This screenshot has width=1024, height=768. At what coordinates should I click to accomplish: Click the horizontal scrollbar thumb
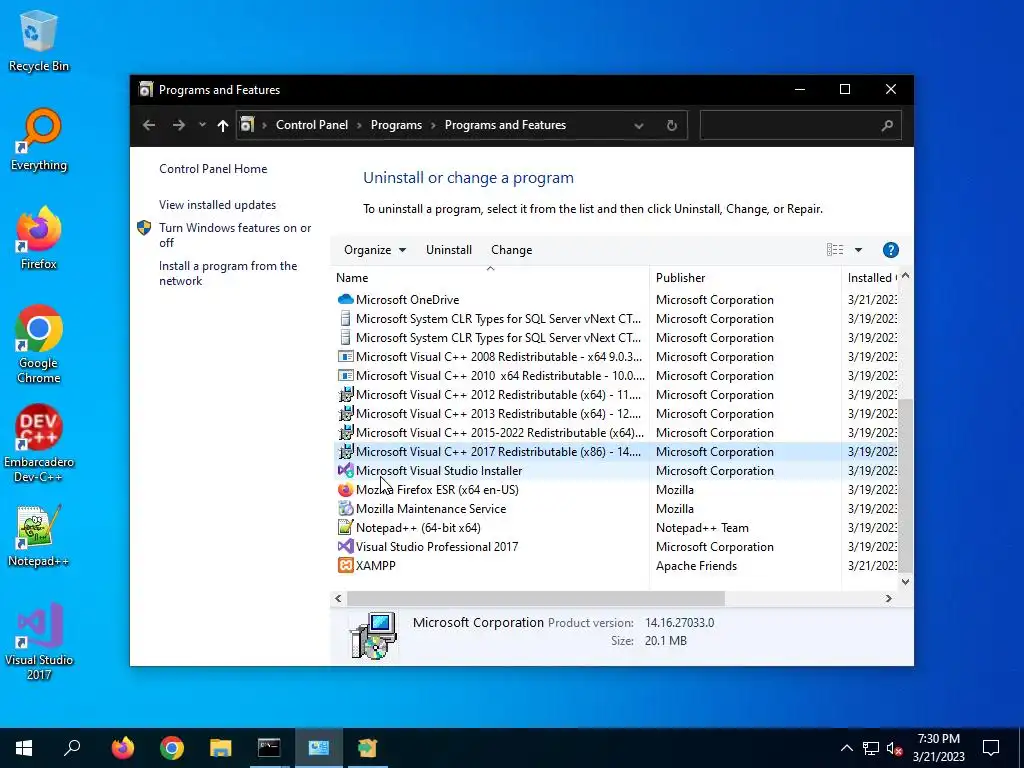(536, 598)
